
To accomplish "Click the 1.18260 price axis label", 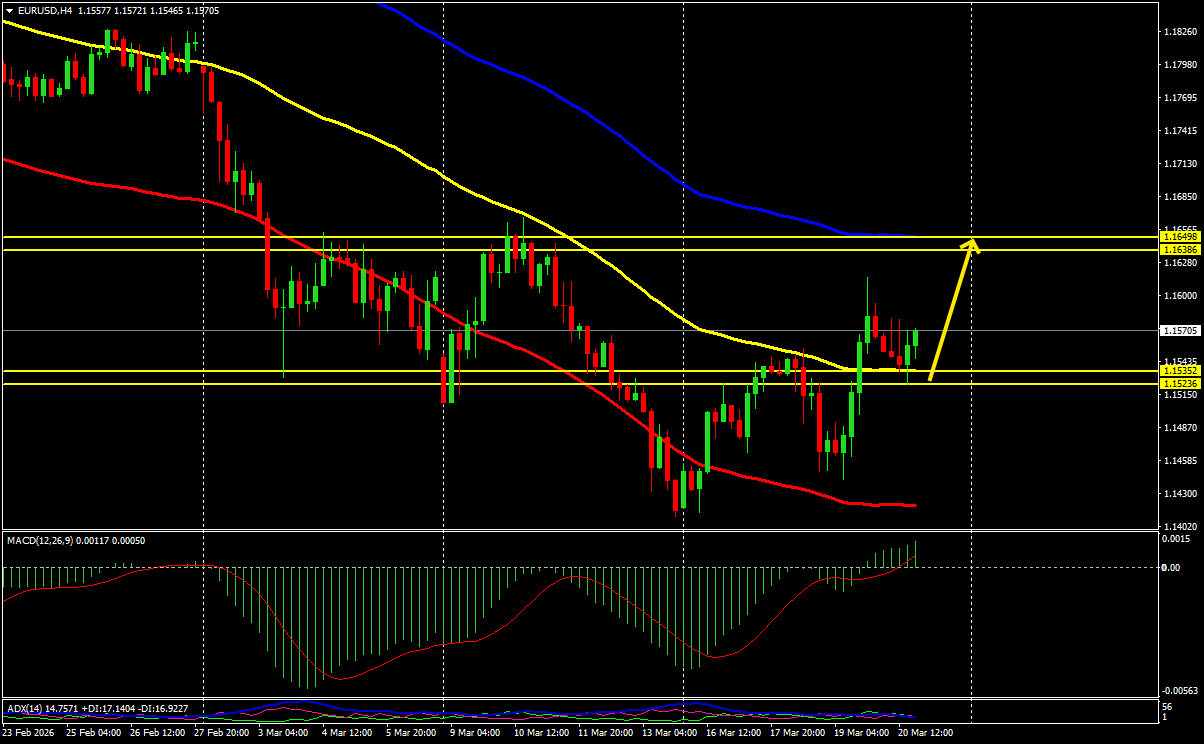I will click(x=1181, y=32).
